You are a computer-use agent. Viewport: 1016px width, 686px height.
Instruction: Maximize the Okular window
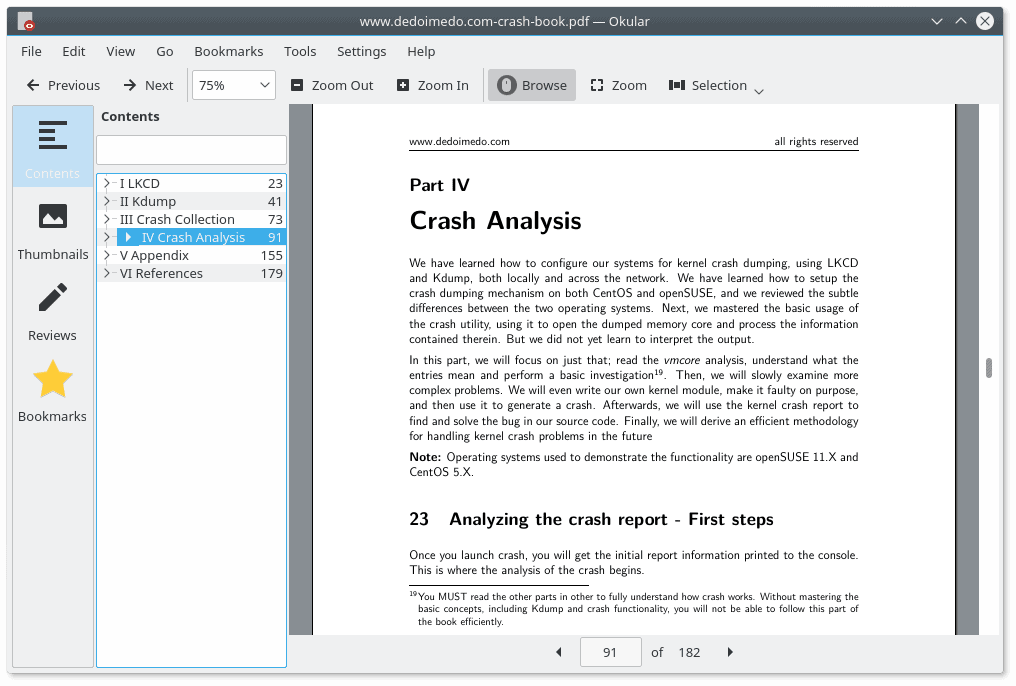pyautogui.click(x=960, y=21)
